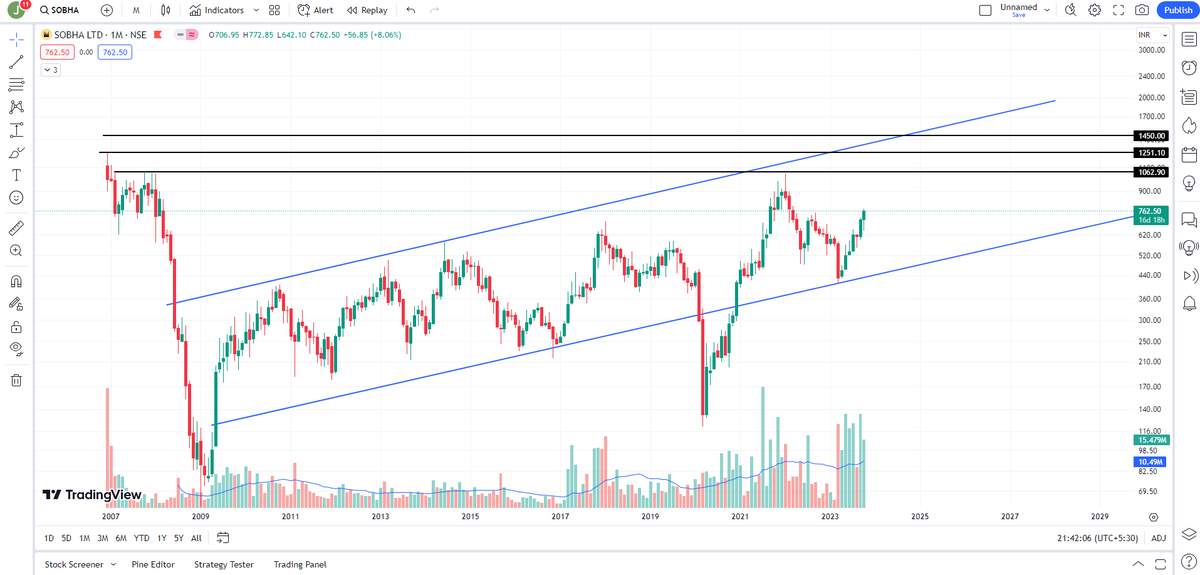This screenshot has width=1200, height=575.
Task: Select the YTD date range
Action: pyautogui.click(x=142, y=538)
